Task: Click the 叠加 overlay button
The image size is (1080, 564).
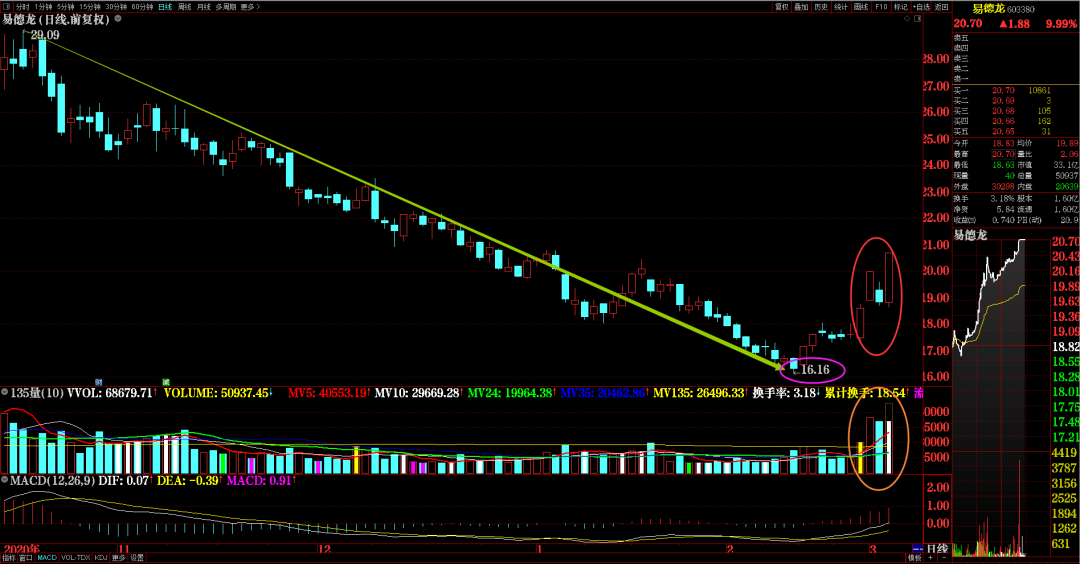Action: (801, 6)
